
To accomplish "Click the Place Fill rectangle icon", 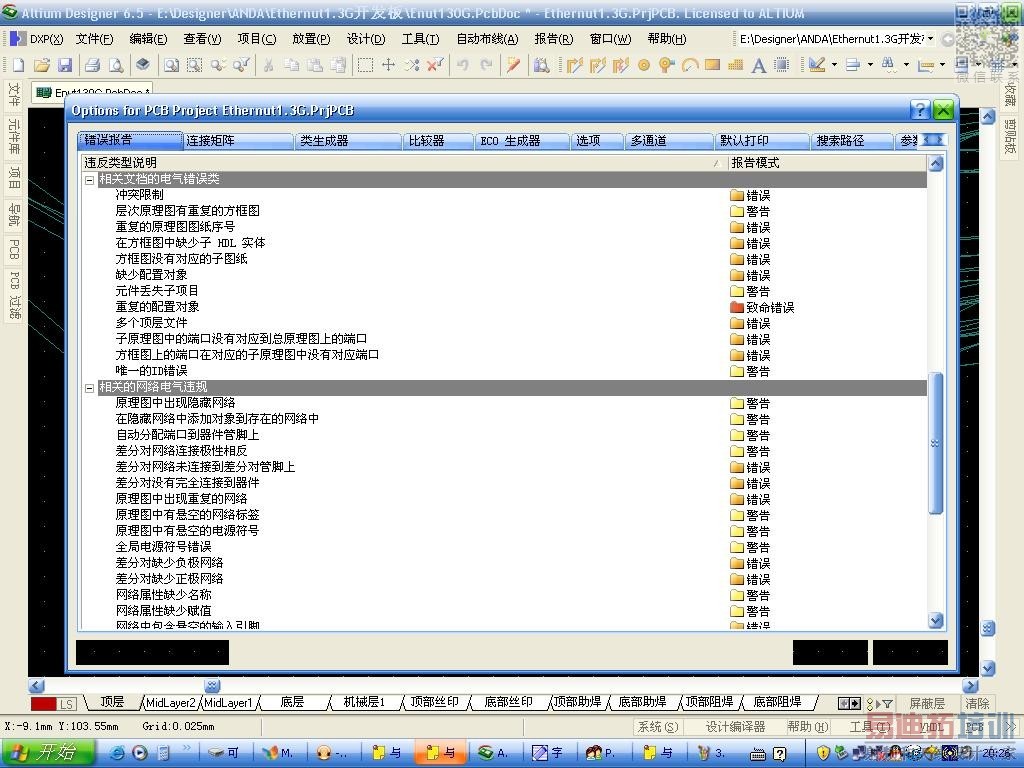I will (712, 65).
